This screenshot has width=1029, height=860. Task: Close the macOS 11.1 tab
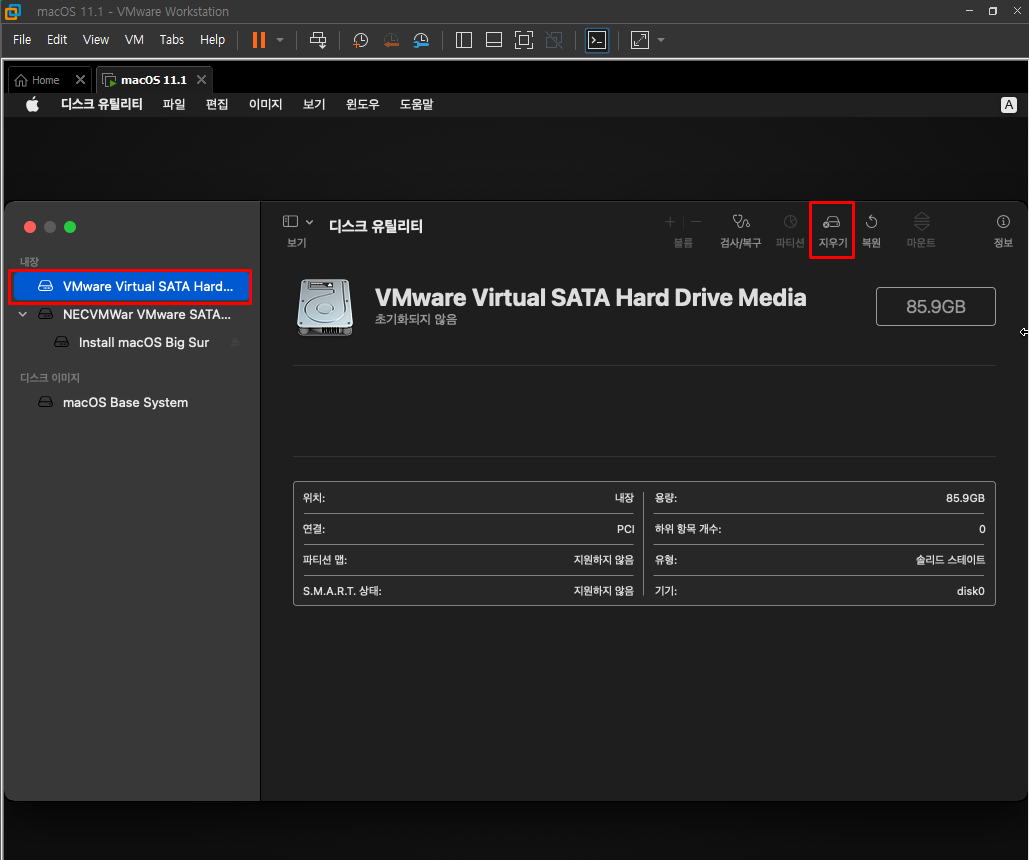coord(201,79)
